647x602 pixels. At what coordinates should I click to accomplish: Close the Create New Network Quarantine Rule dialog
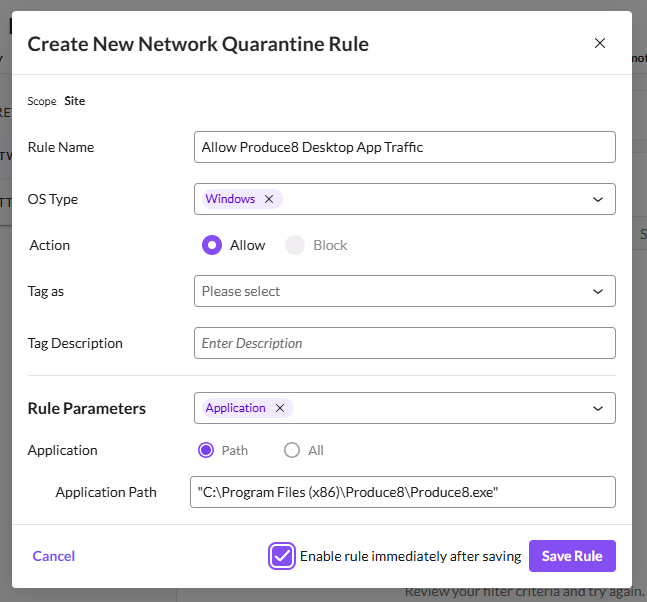(x=600, y=43)
